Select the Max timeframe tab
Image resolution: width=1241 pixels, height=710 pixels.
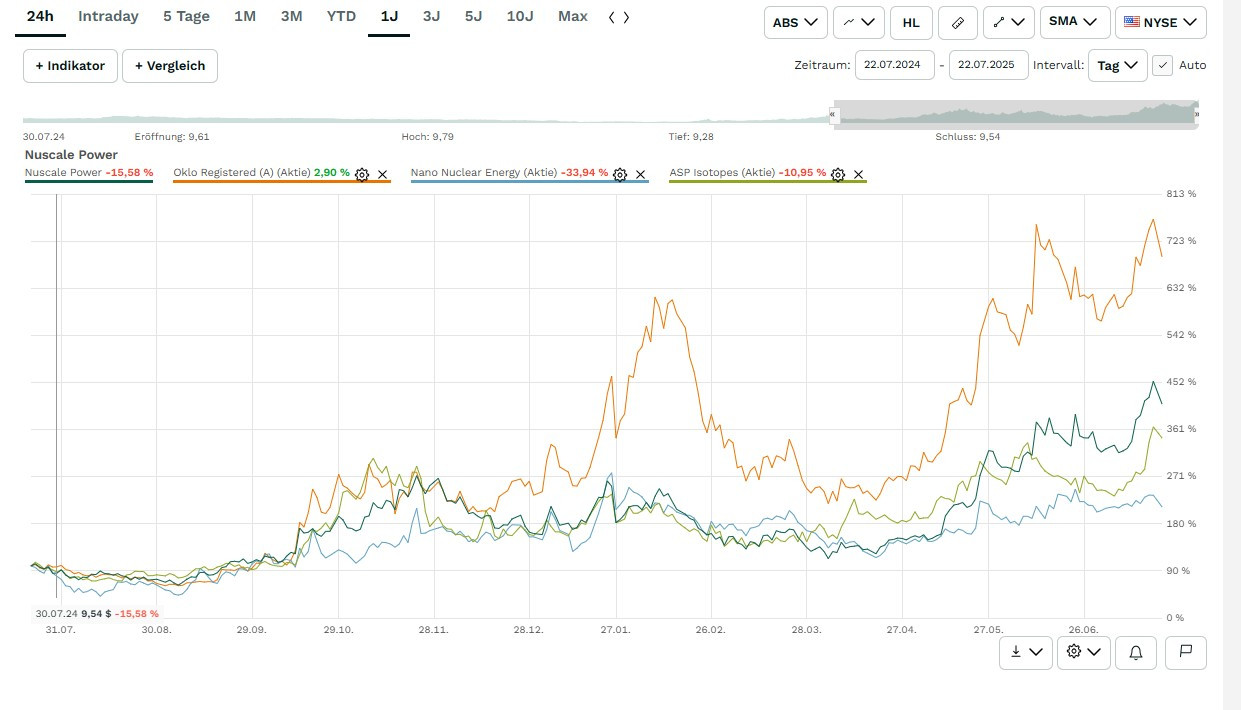(573, 17)
